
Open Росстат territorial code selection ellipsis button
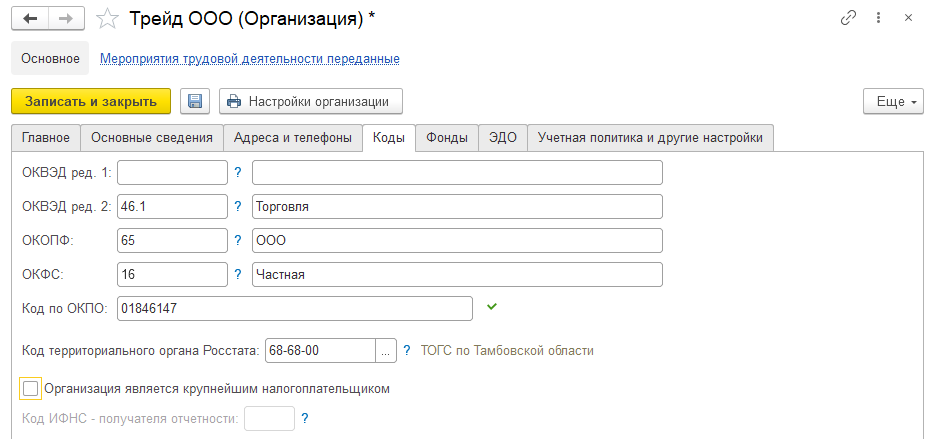click(386, 351)
